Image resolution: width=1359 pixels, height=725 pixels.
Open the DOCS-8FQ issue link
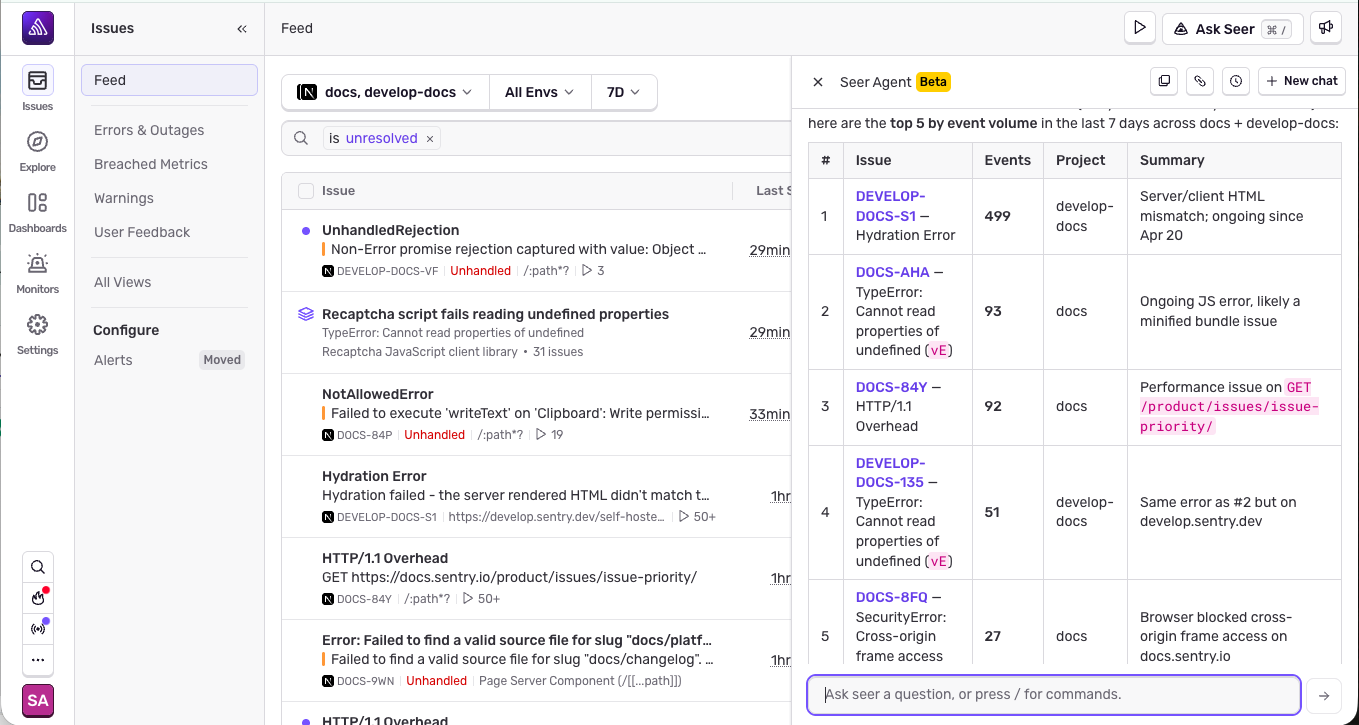[x=892, y=597]
